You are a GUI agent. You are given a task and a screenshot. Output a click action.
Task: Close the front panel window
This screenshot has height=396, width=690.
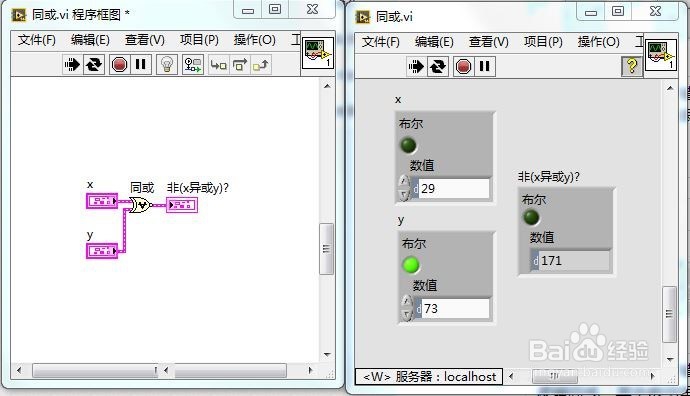pos(655,11)
